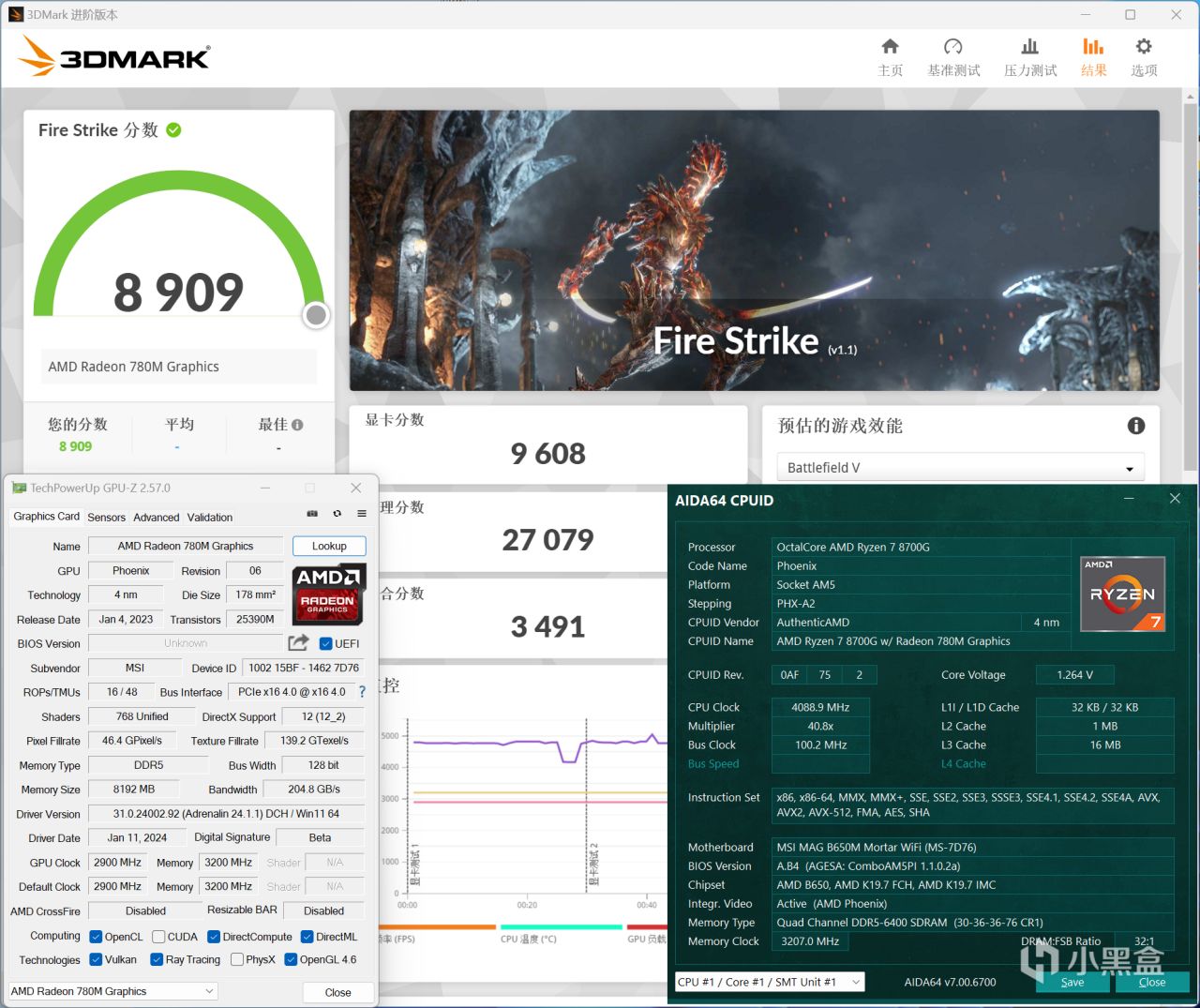Open Battlefield V game dropdown
The height and width of the screenshot is (1008, 1200).
[x=960, y=468]
